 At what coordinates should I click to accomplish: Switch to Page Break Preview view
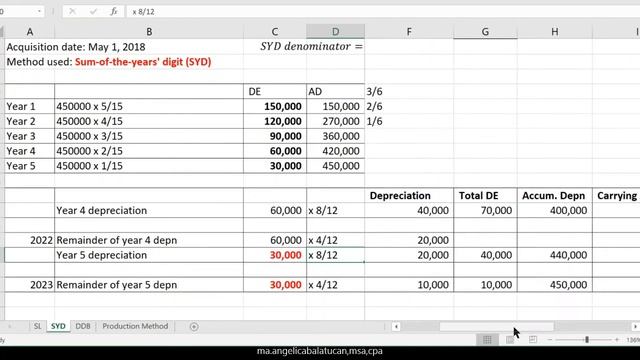533,340
